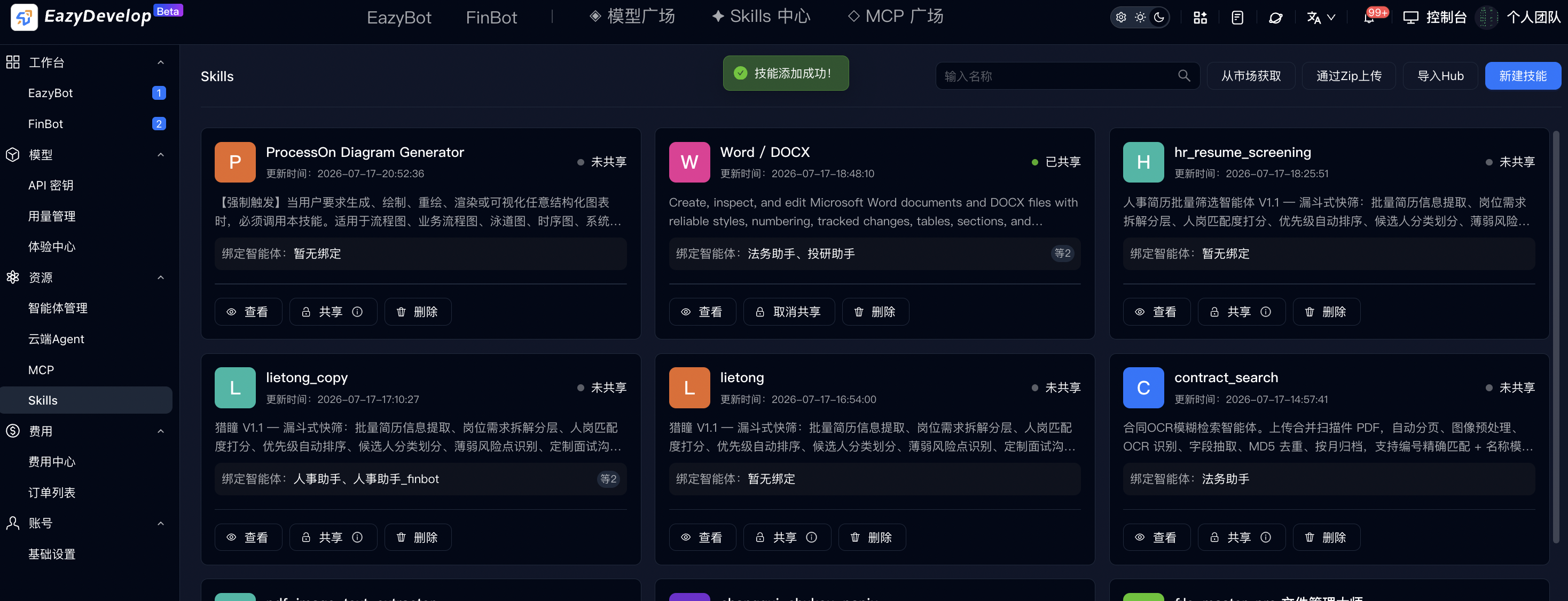This screenshot has height=601, width=1568.
Task: Share the contract_search skill
Action: (1241, 537)
